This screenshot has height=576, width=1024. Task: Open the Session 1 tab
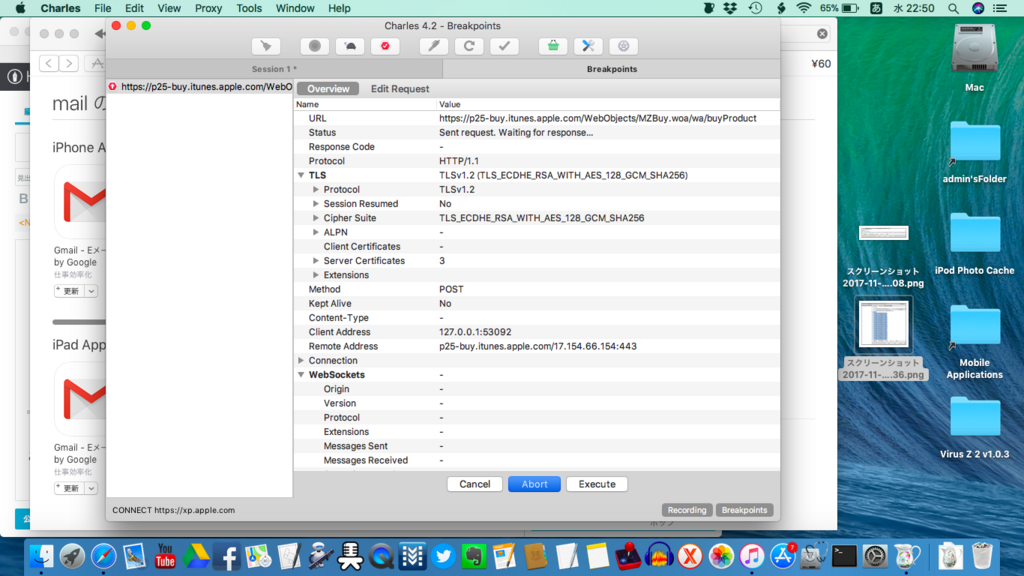(x=274, y=69)
